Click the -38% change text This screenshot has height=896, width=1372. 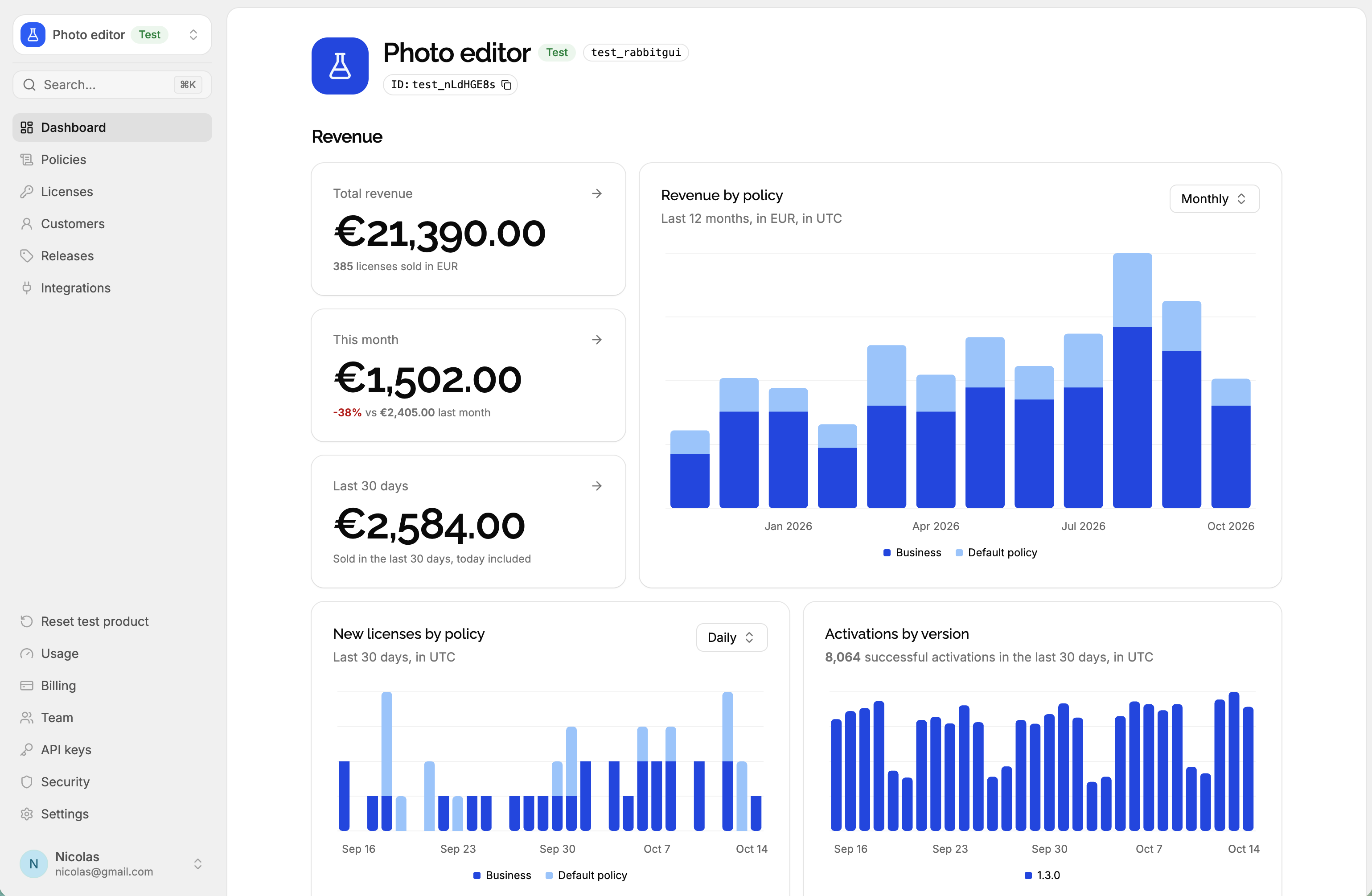[347, 413]
